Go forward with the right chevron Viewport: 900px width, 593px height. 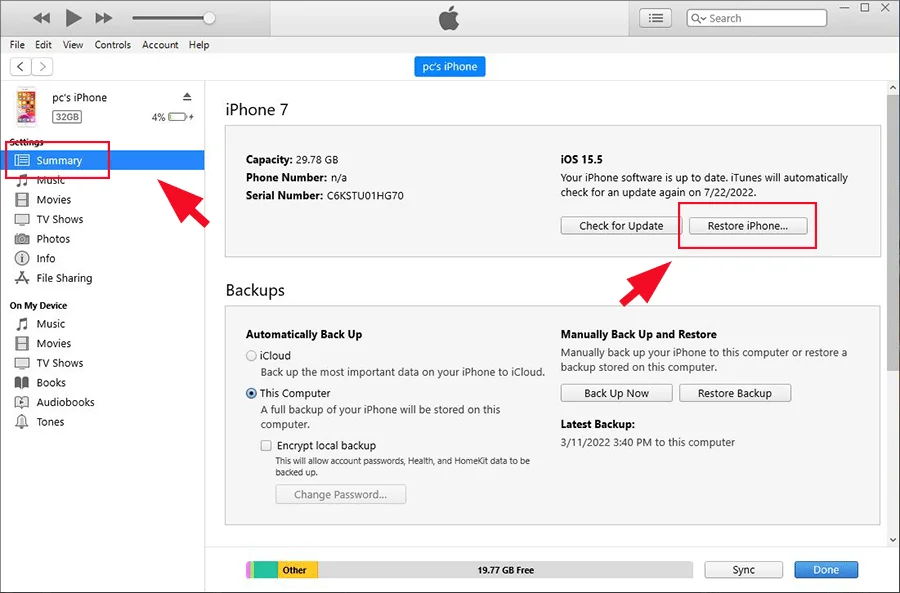(x=42, y=67)
